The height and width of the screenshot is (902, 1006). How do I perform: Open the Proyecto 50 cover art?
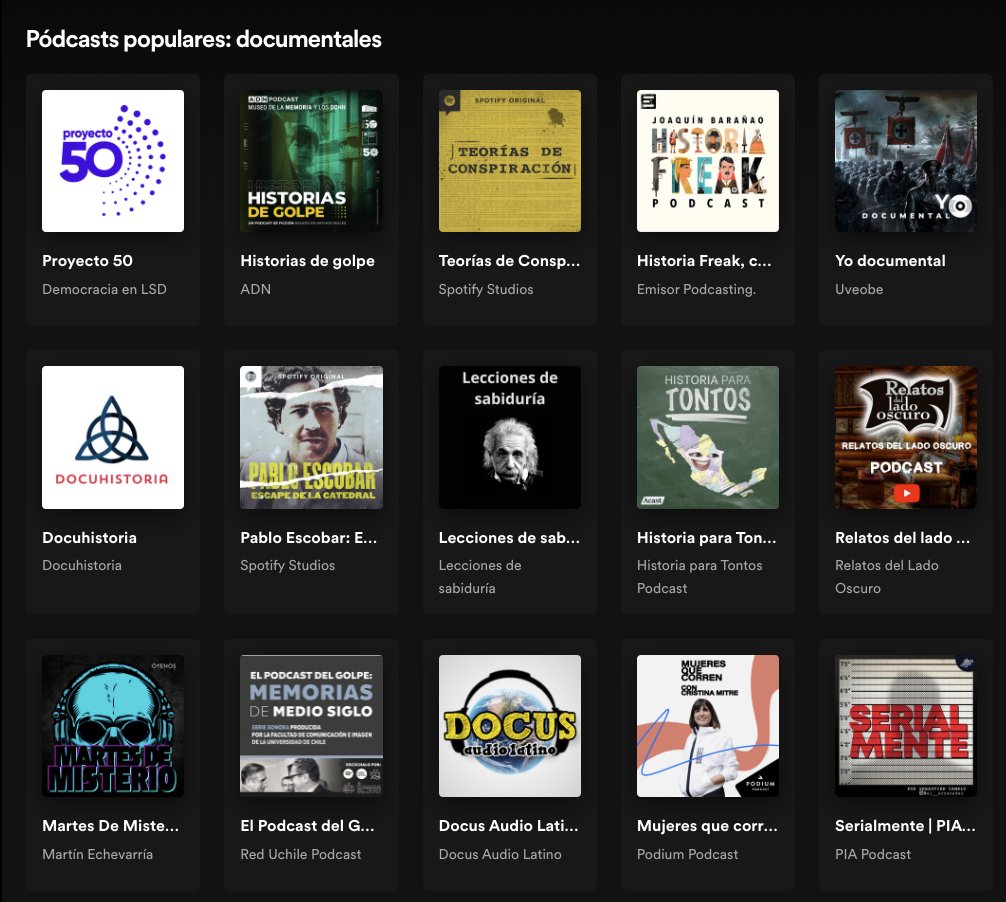(x=113, y=161)
